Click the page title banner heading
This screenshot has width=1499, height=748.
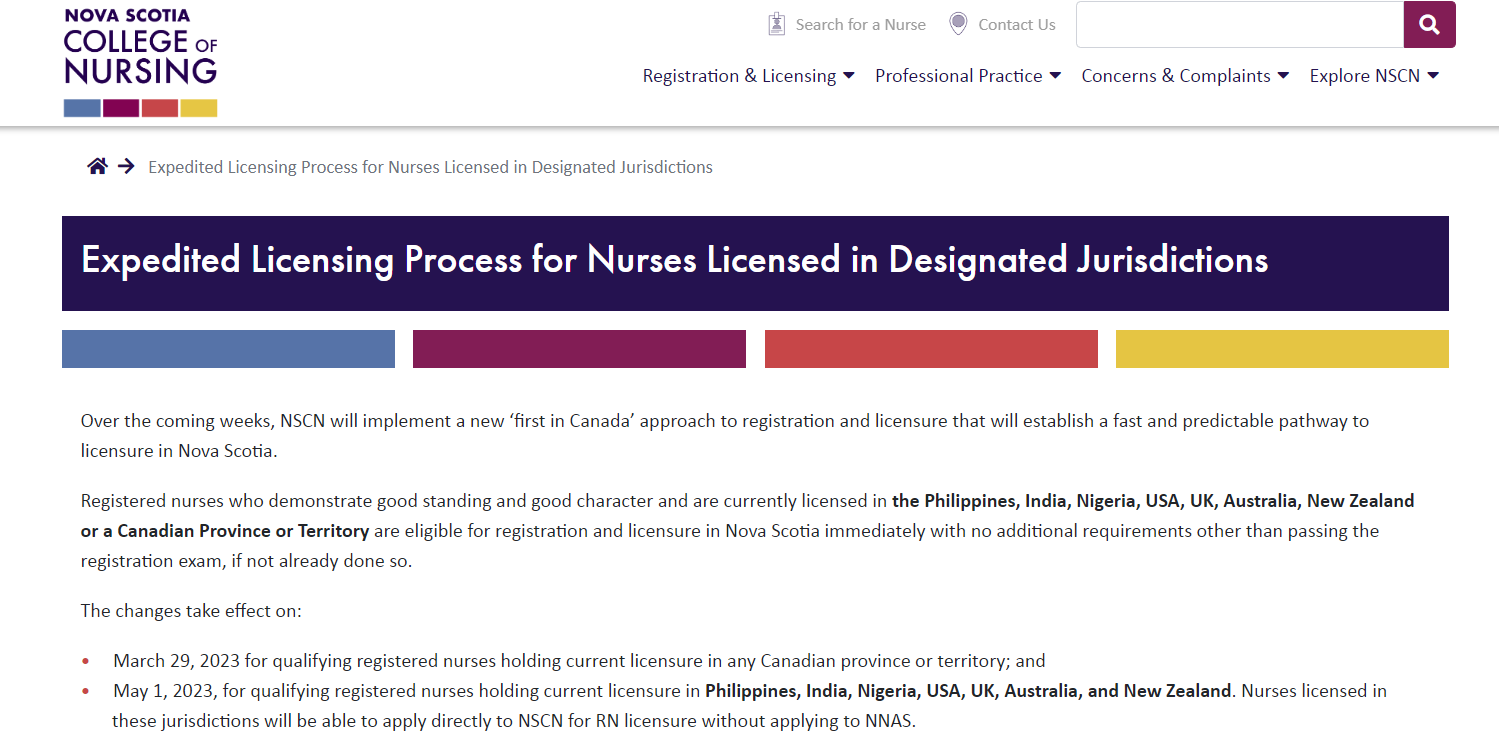675,260
